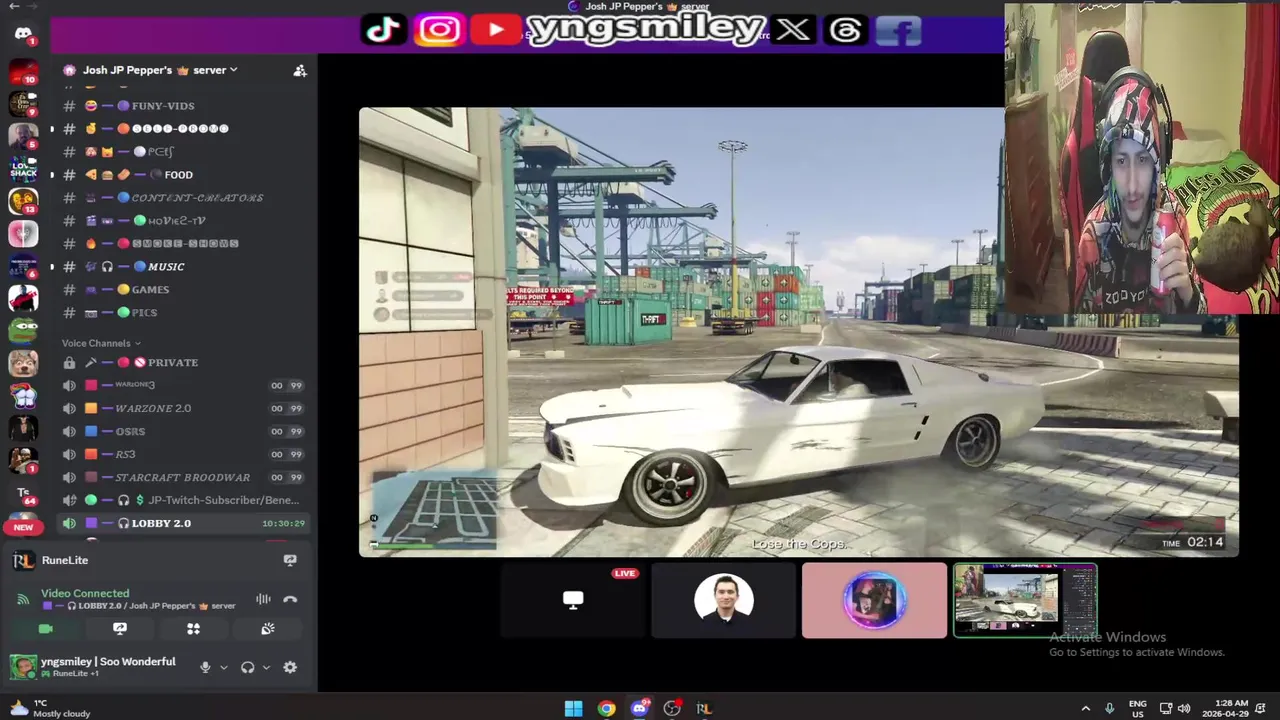Open the X logo in banner
This screenshot has height=720, width=1280.
(793, 31)
